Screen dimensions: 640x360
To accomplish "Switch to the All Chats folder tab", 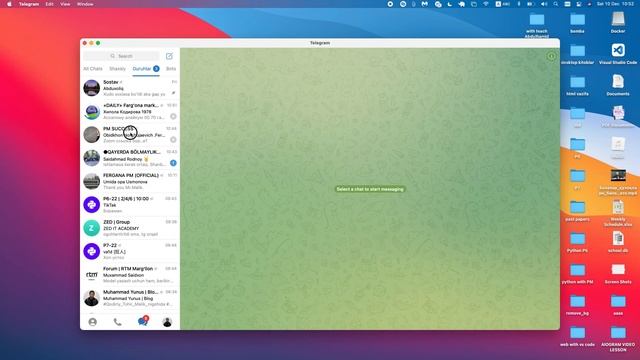I will point(93,69).
